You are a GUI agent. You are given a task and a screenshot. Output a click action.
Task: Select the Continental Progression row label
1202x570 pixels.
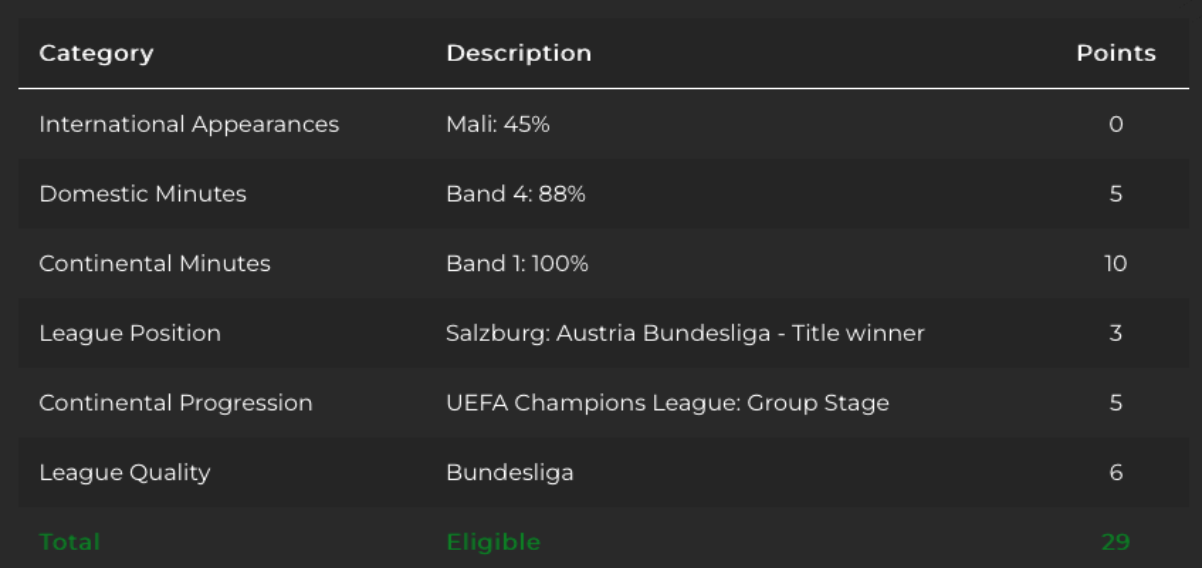point(176,403)
